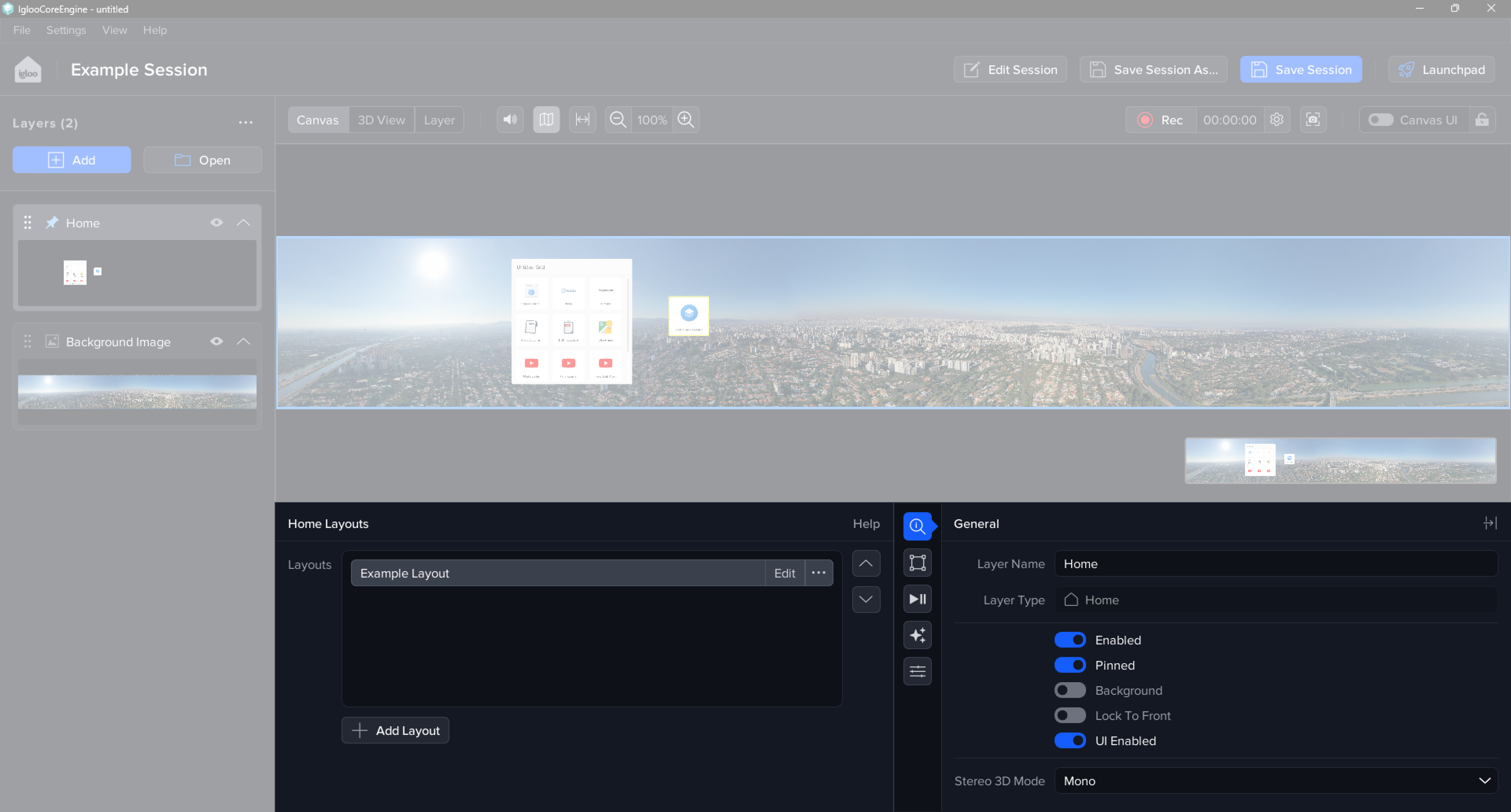Enable the Lock To Front toggle
Image resolution: width=1511 pixels, height=812 pixels.
[1070, 715]
